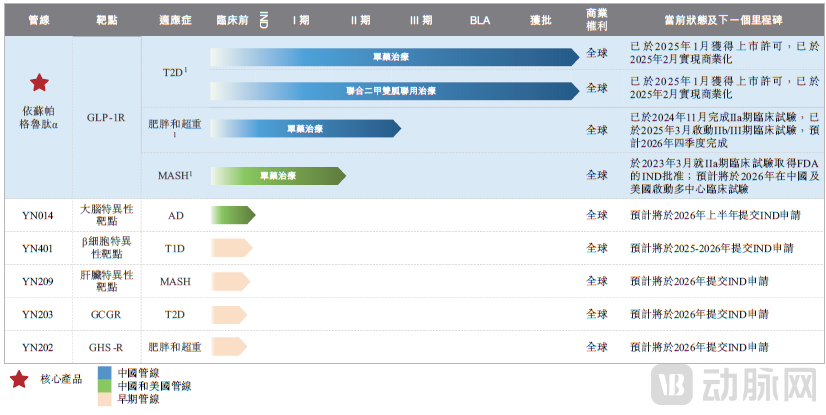
Task: Select the peach 早期管線 legend swatch
Action: tap(104, 398)
